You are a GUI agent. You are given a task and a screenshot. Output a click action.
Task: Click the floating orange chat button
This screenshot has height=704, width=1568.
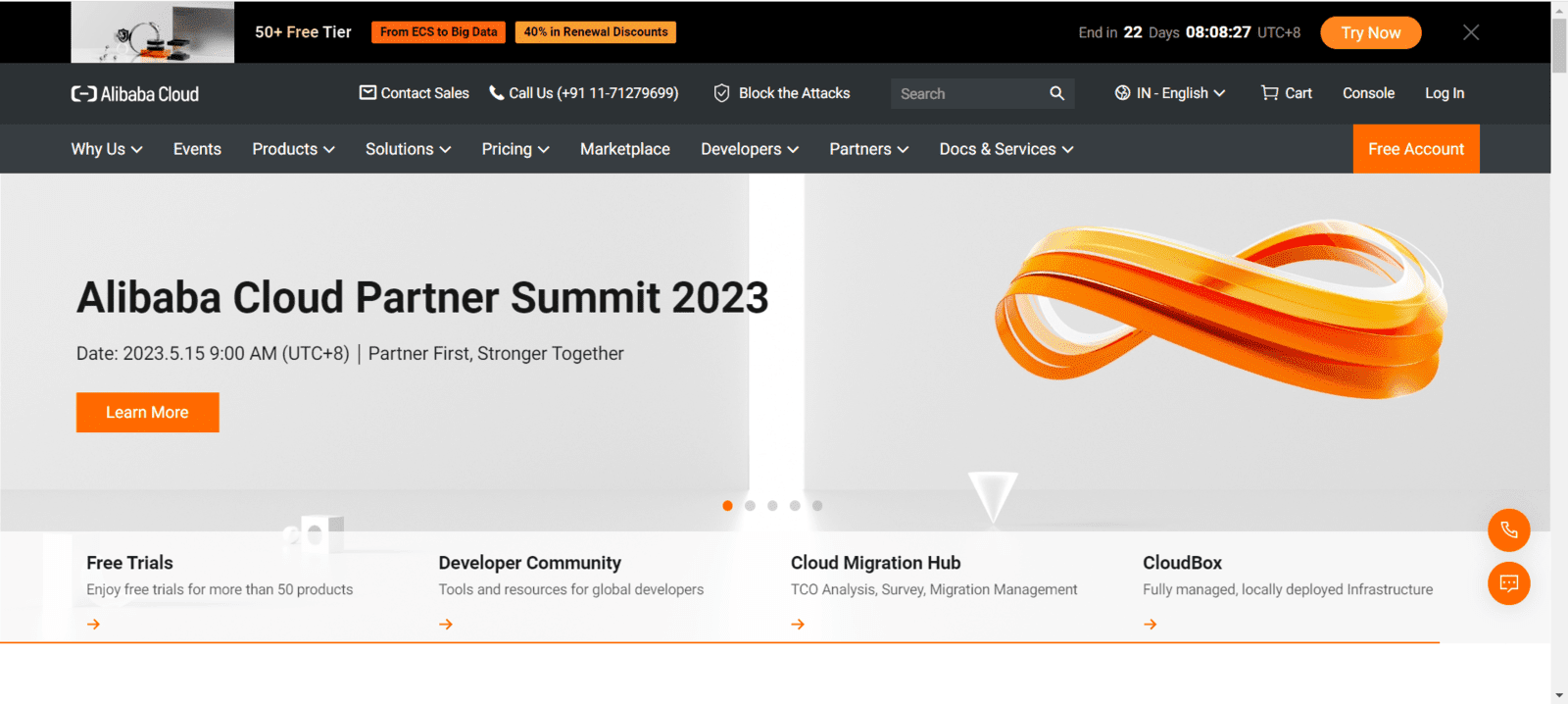(1509, 583)
